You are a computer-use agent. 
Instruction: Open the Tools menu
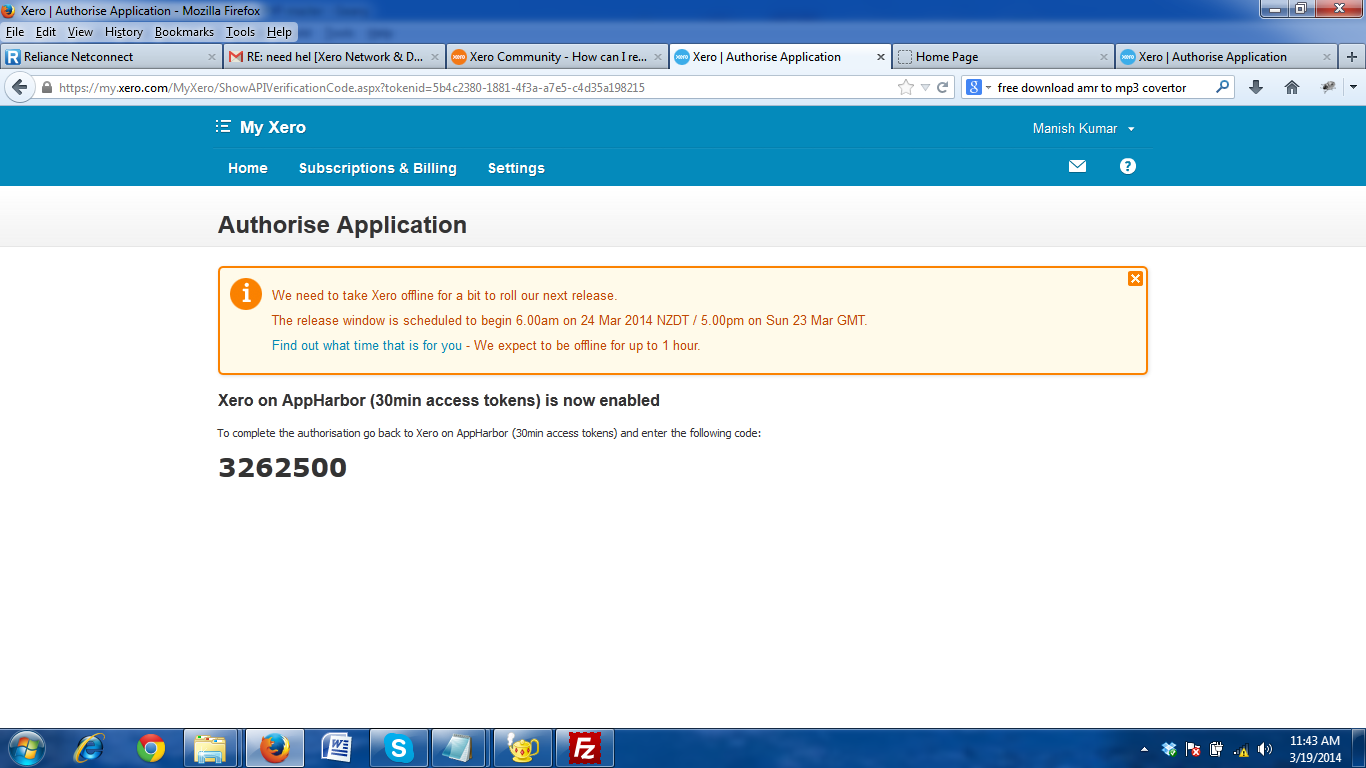[240, 32]
